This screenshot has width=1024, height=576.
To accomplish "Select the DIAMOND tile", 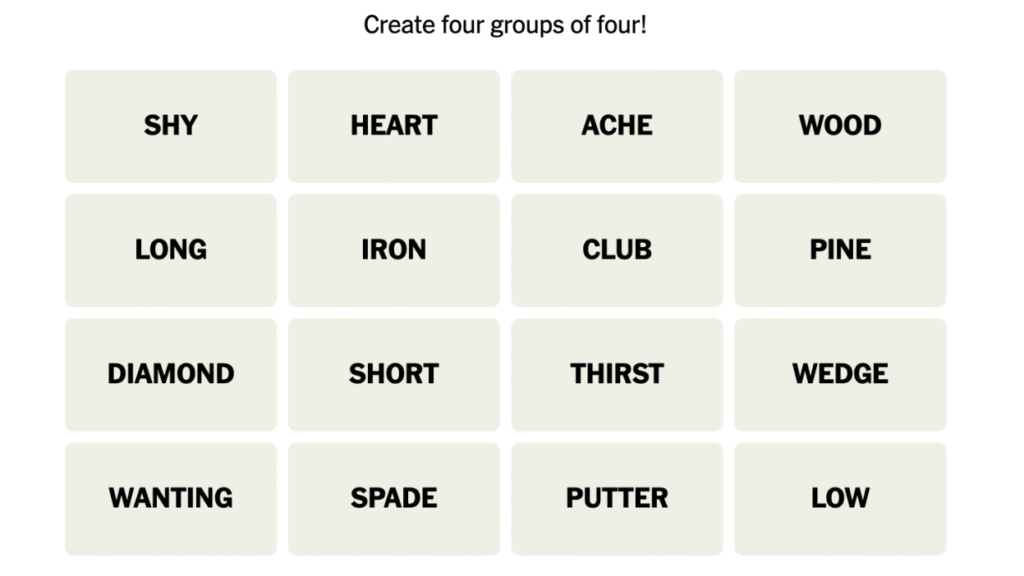I will click(x=171, y=374).
